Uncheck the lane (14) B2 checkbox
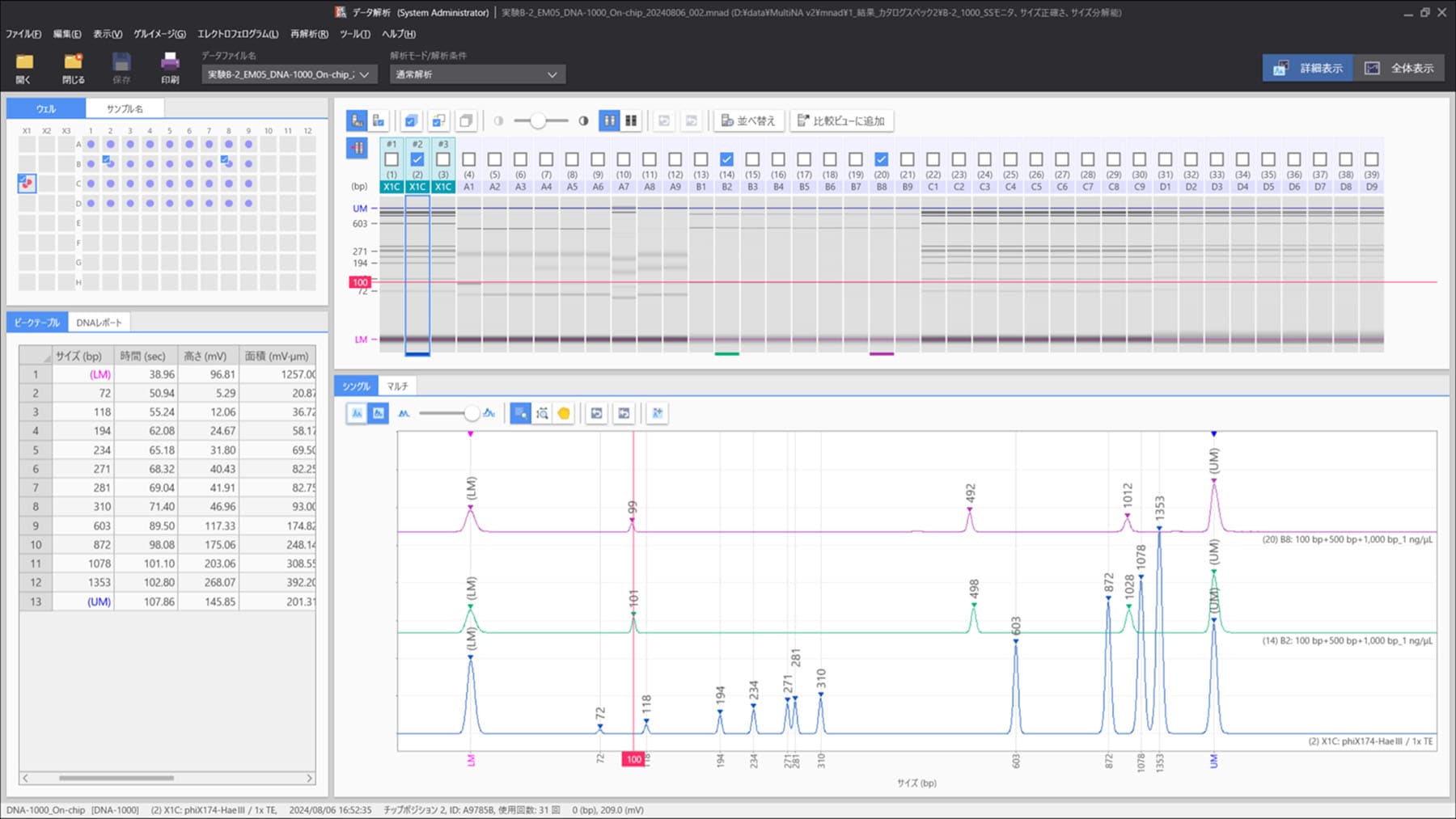The height and width of the screenshot is (819, 1456). point(726,159)
